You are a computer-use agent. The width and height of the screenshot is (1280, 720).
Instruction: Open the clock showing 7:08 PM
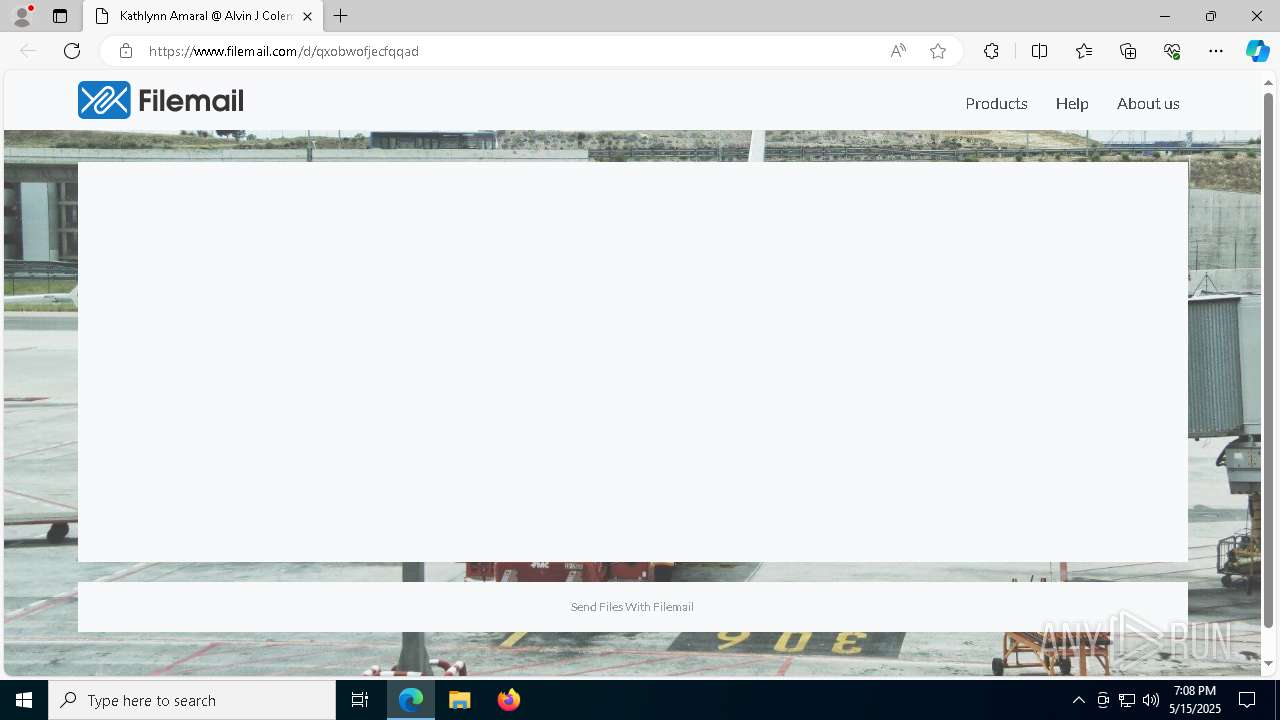(x=1195, y=700)
